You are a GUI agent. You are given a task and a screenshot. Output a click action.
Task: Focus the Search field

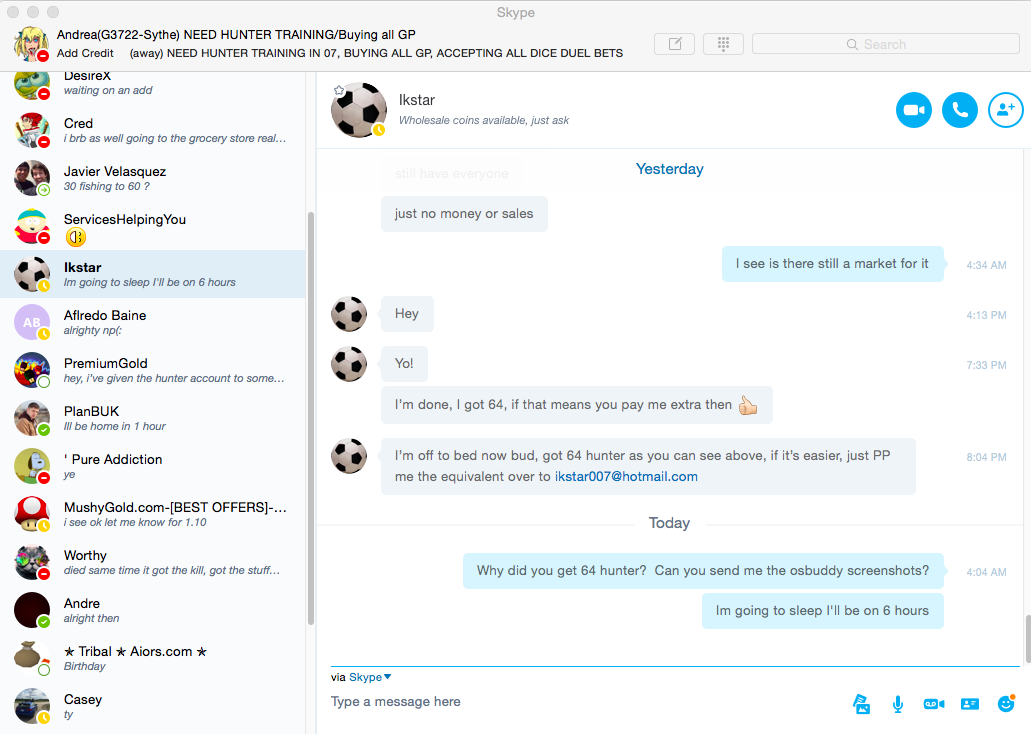point(886,44)
